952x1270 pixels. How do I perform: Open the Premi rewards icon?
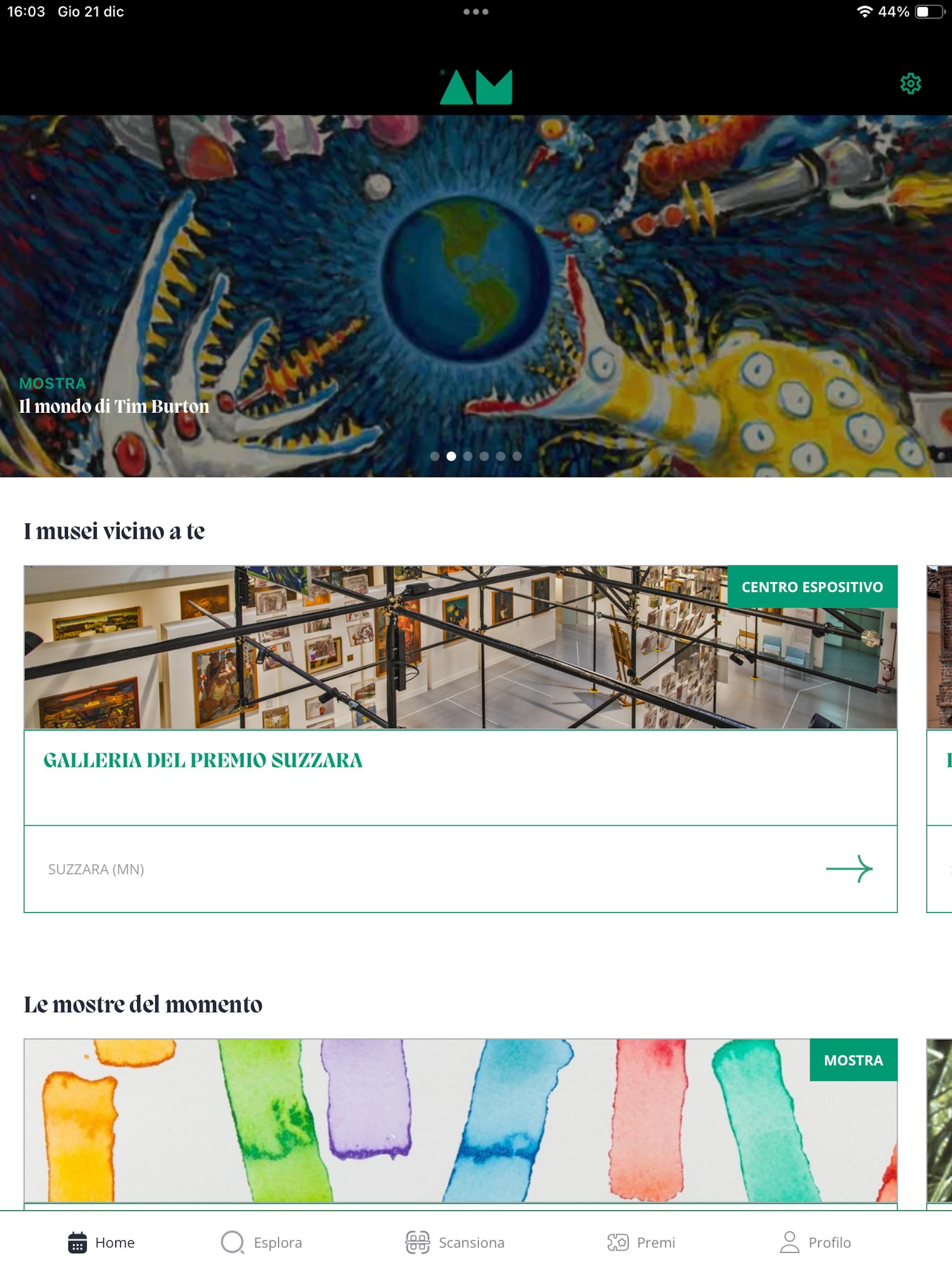(618, 1243)
